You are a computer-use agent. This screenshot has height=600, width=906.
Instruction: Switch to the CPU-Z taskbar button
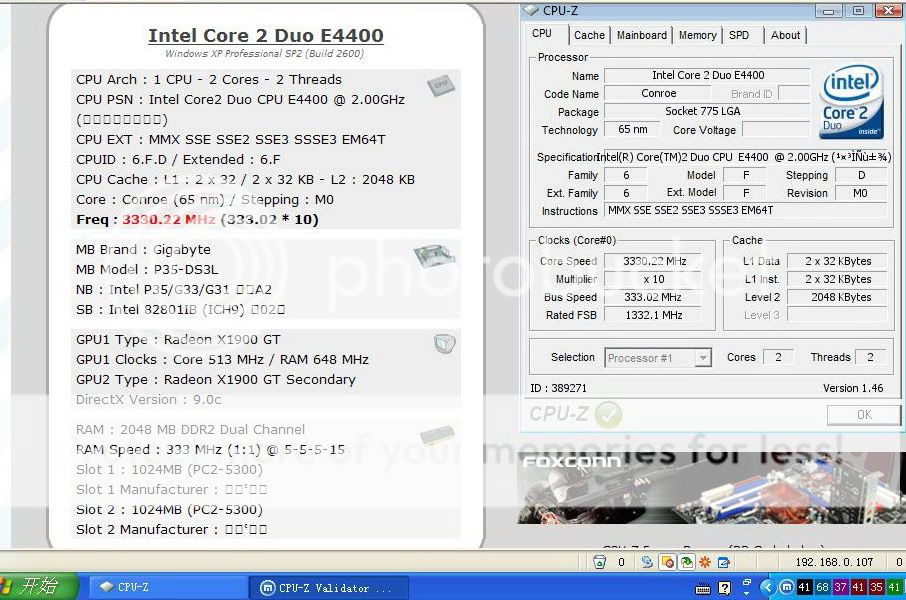[168, 587]
